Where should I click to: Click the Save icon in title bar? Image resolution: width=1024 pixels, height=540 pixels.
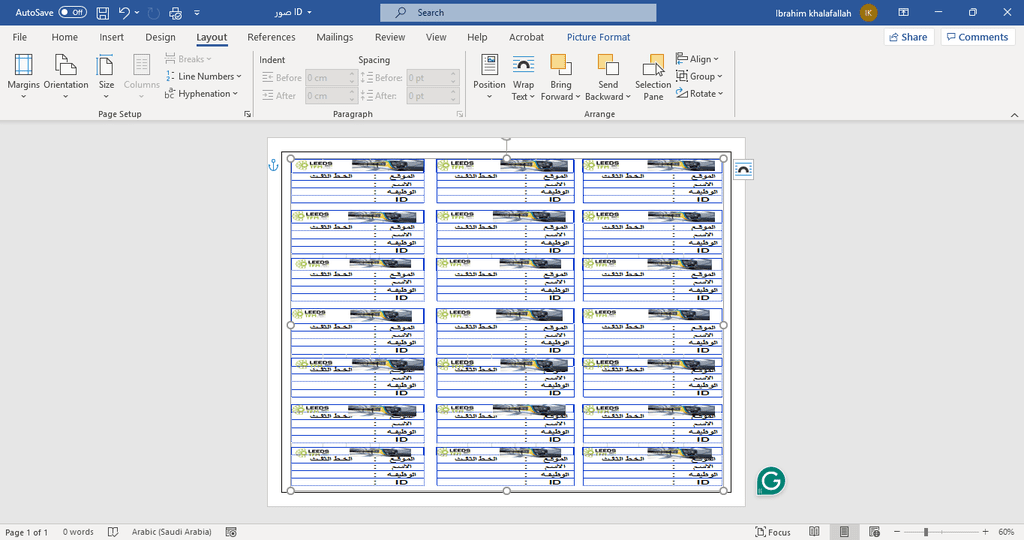(103, 13)
